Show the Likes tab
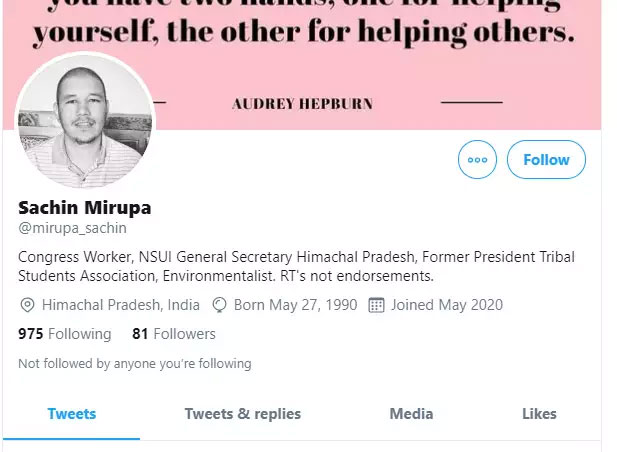The height and width of the screenshot is (452, 617). (x=539, y=414)
